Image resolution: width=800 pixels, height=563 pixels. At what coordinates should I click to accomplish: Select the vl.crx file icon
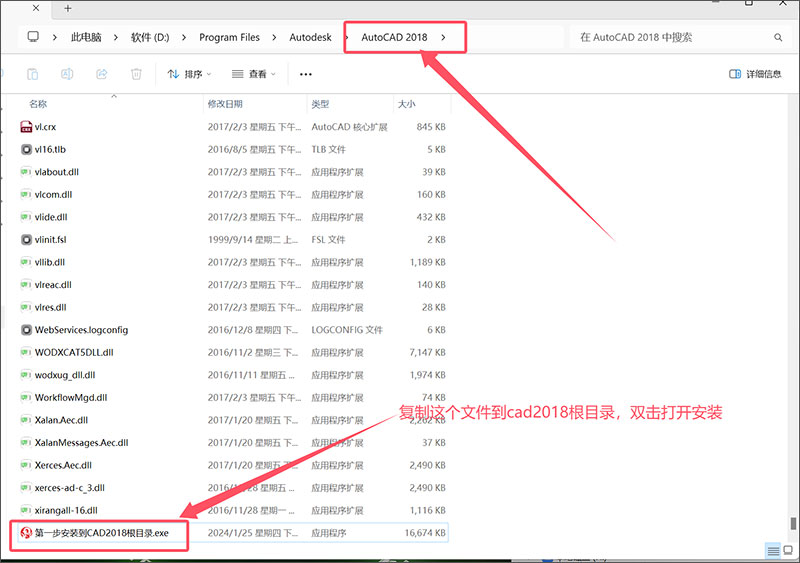click(26, 127)
